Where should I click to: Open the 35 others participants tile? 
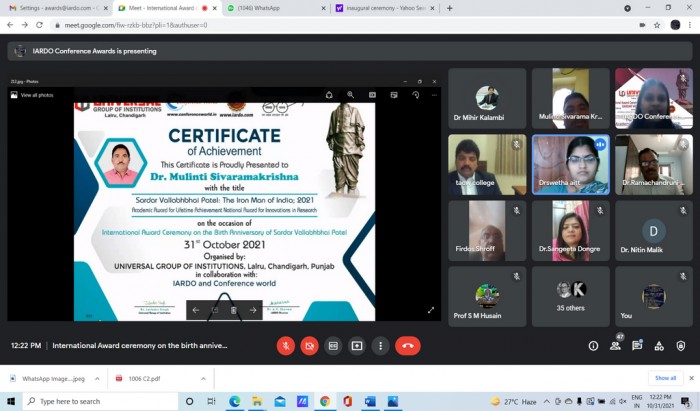coord(571,296)
